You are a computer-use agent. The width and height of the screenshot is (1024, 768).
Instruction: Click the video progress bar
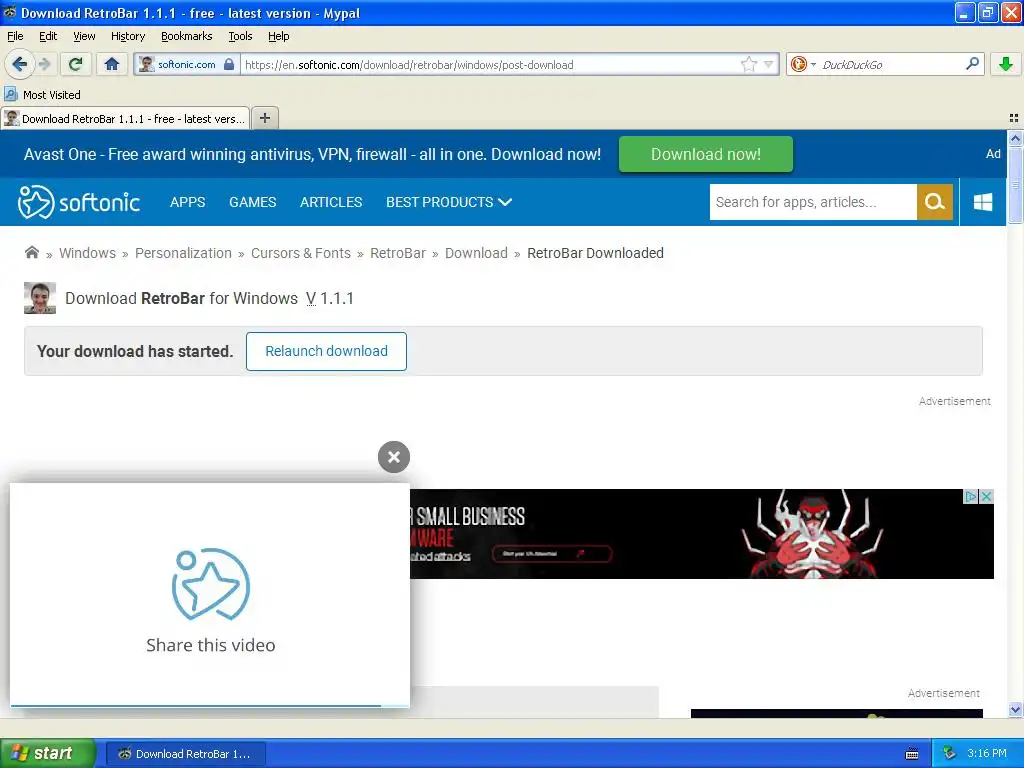(x=210, y=706)
